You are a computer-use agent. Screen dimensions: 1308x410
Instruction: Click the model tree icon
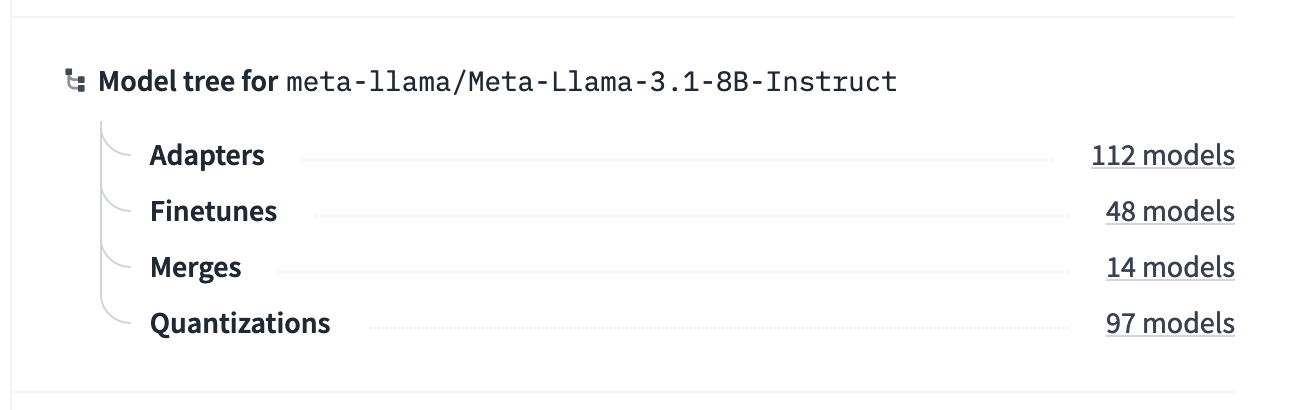[x=74, y=81]
